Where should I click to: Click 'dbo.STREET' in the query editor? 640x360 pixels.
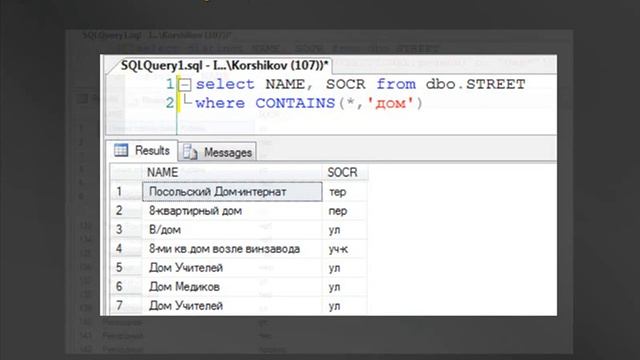click(x=476, y=84)
